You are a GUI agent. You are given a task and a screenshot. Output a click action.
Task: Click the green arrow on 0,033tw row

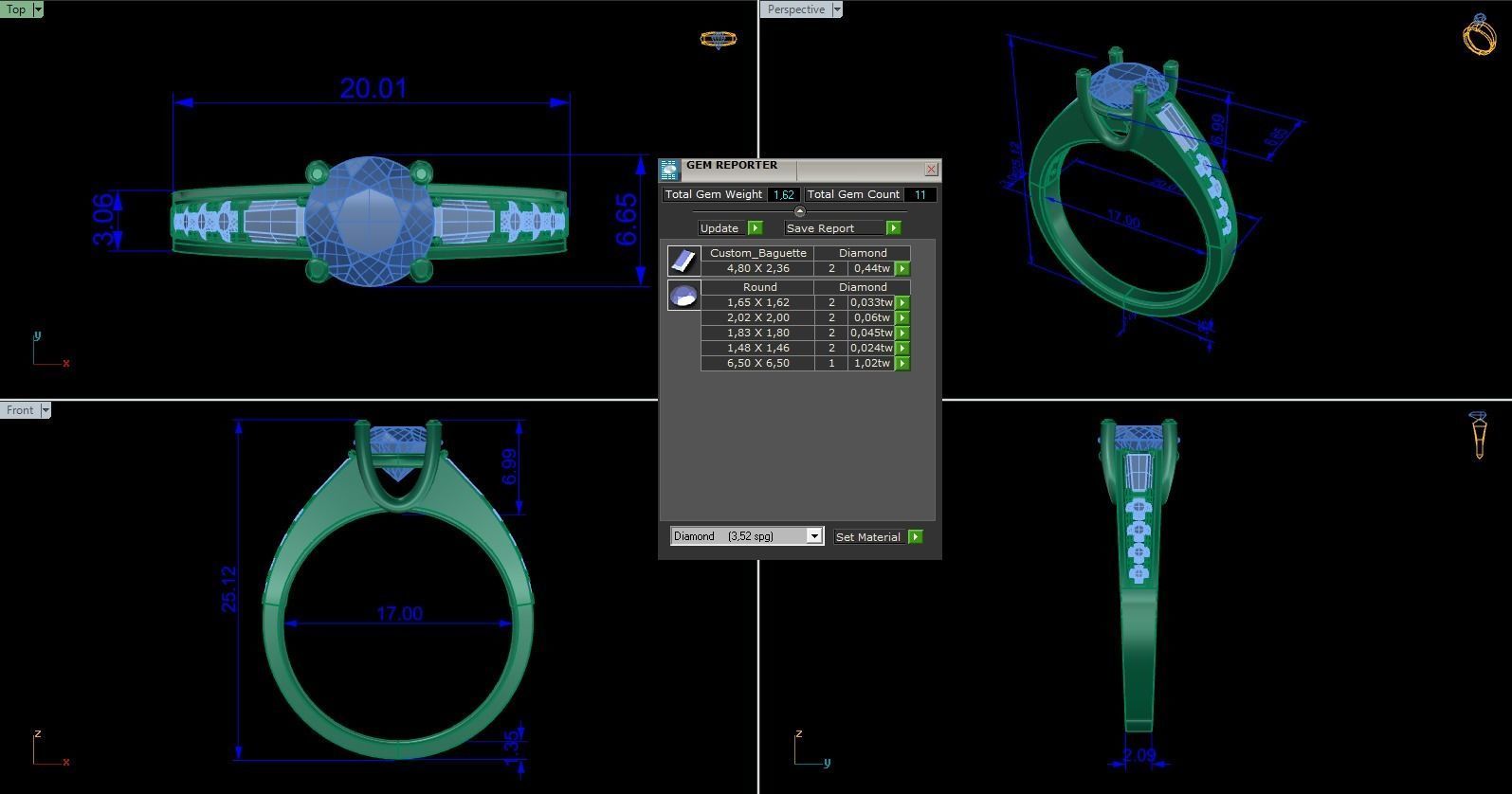point(902,302)
